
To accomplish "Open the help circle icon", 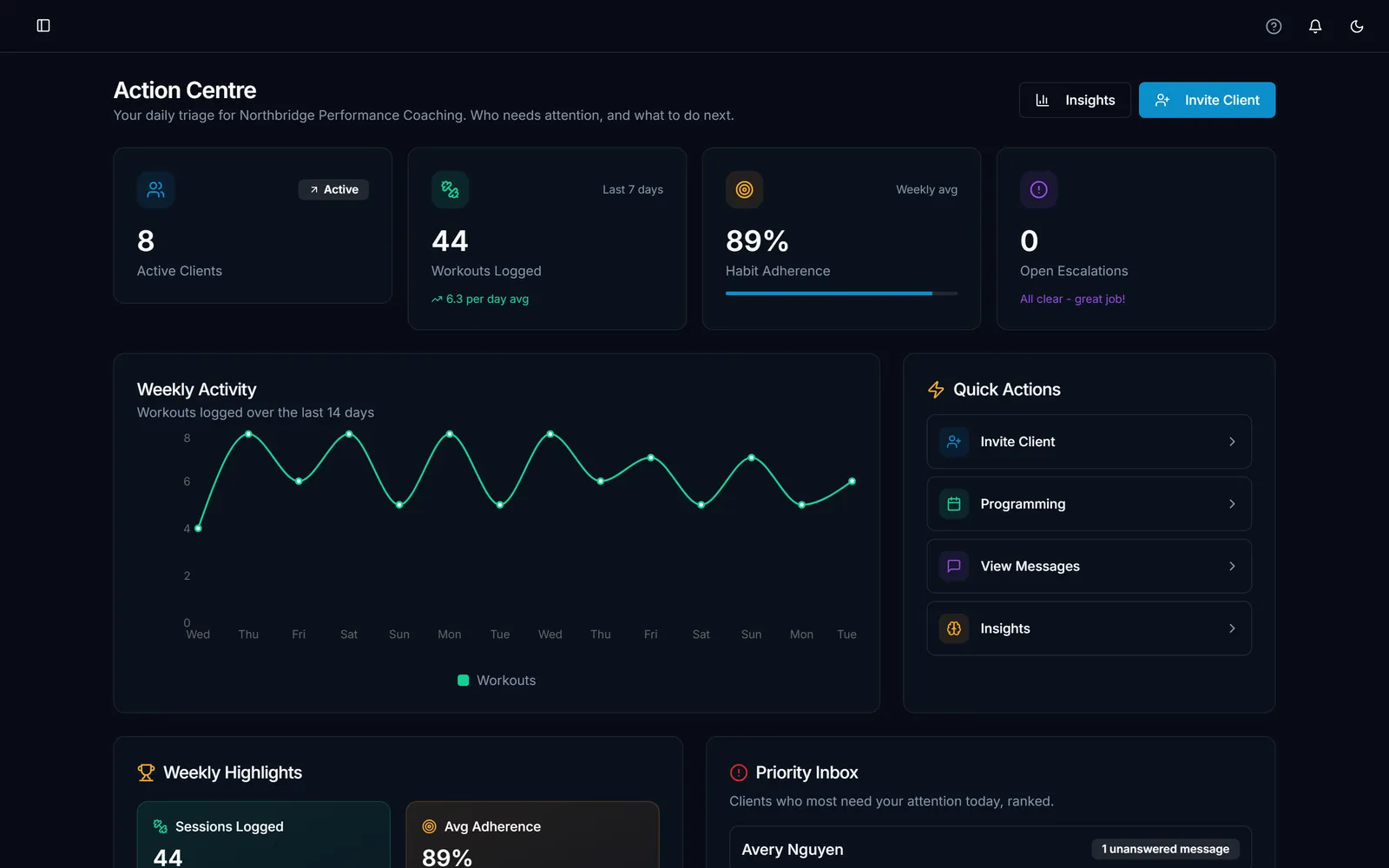I will click(x=1274, y=26).
